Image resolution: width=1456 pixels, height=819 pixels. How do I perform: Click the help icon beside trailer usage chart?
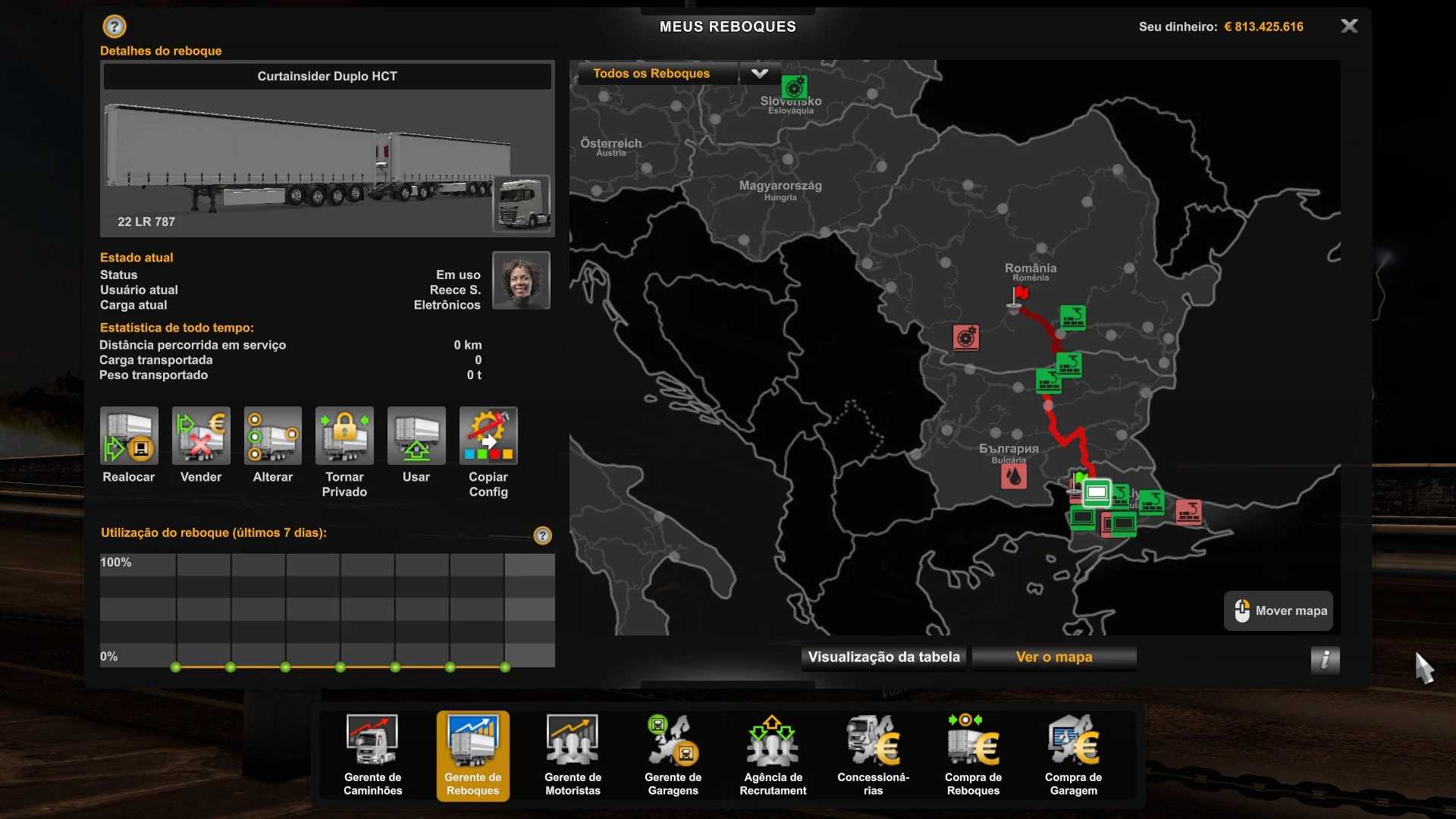coord(542,535)
